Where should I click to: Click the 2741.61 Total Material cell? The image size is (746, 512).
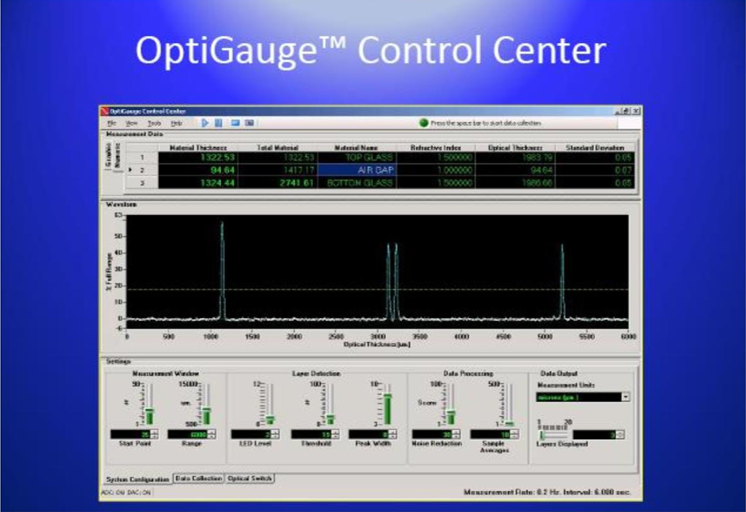[x=277, y=183]
